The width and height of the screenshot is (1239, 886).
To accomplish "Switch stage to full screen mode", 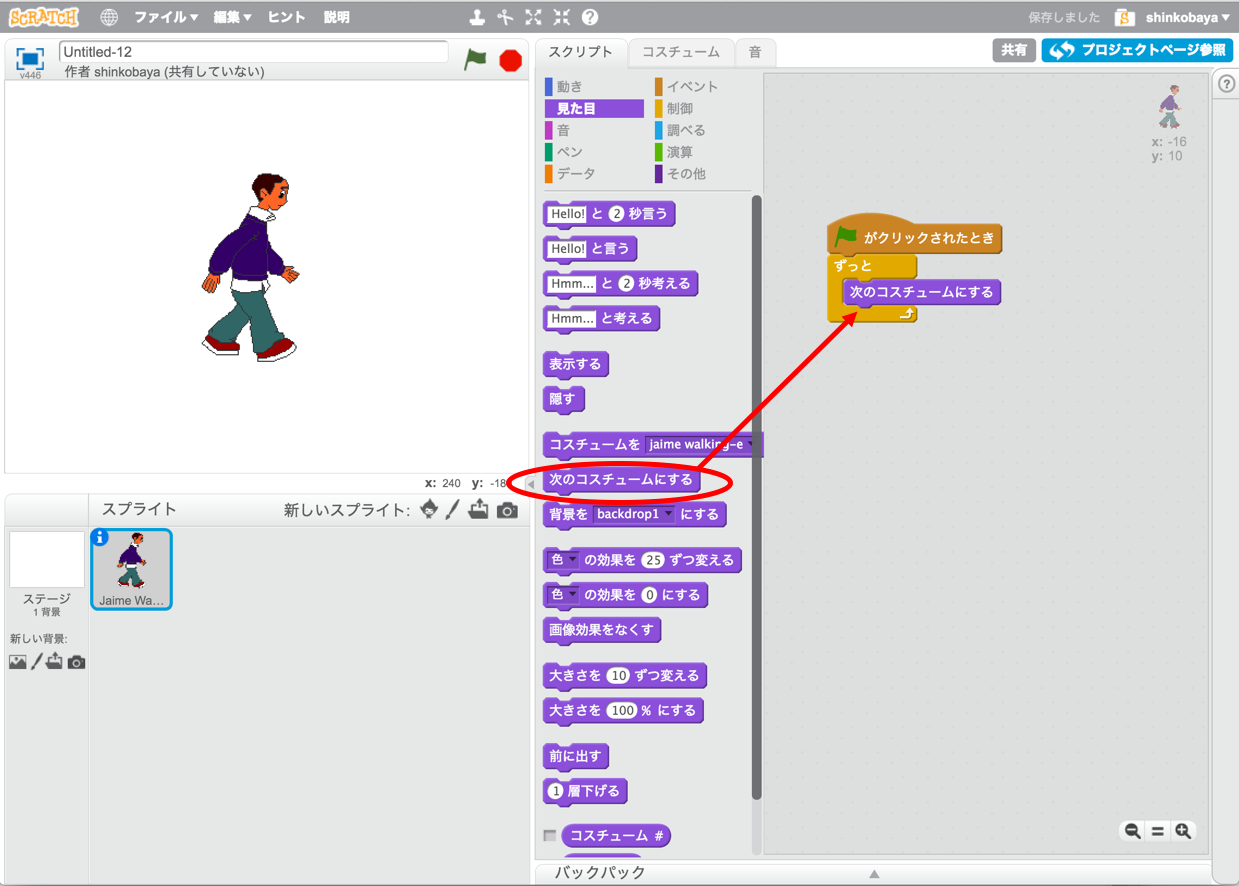I will [x=30, y=58].
